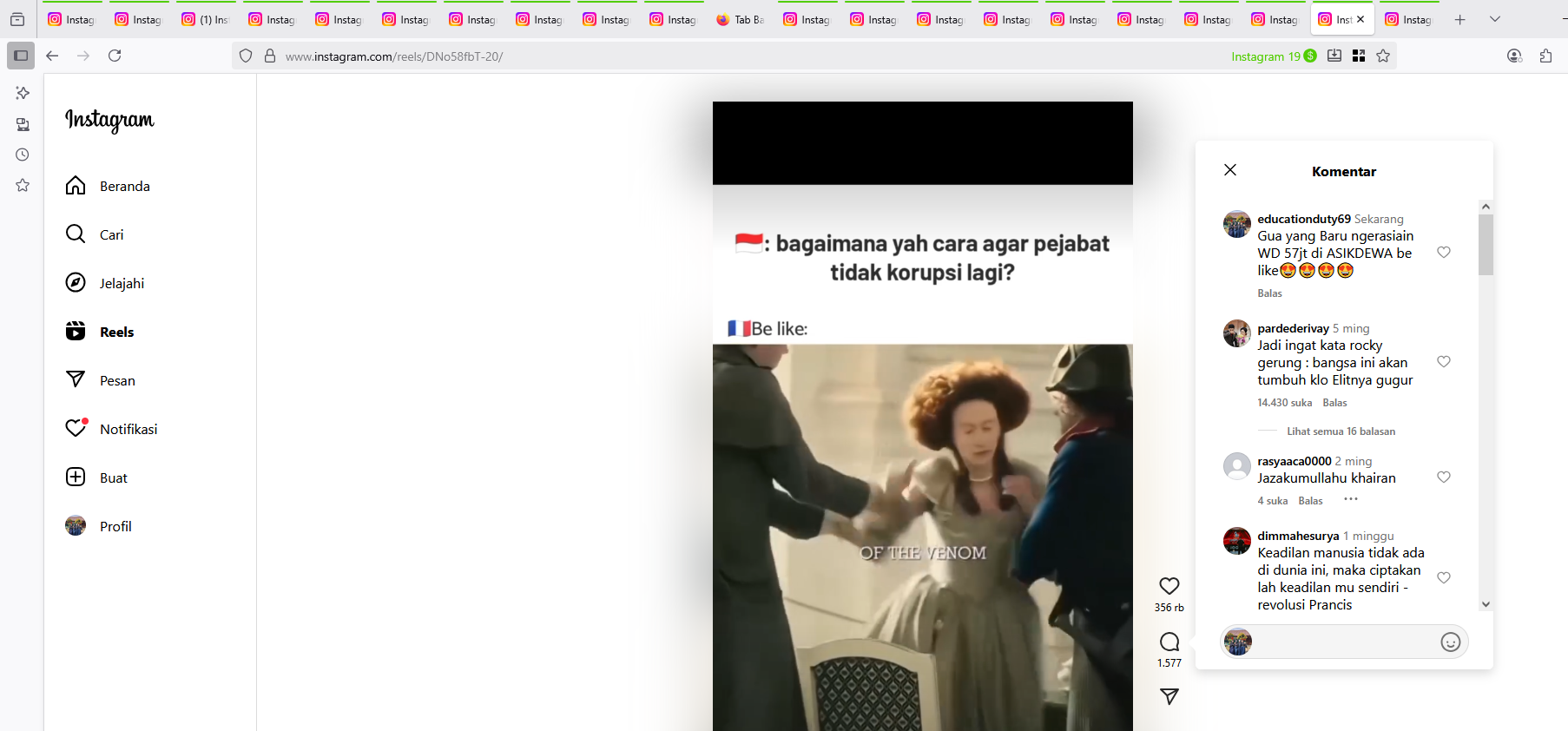
Task: Show site security info via padlock
Action: coord(270,56)
